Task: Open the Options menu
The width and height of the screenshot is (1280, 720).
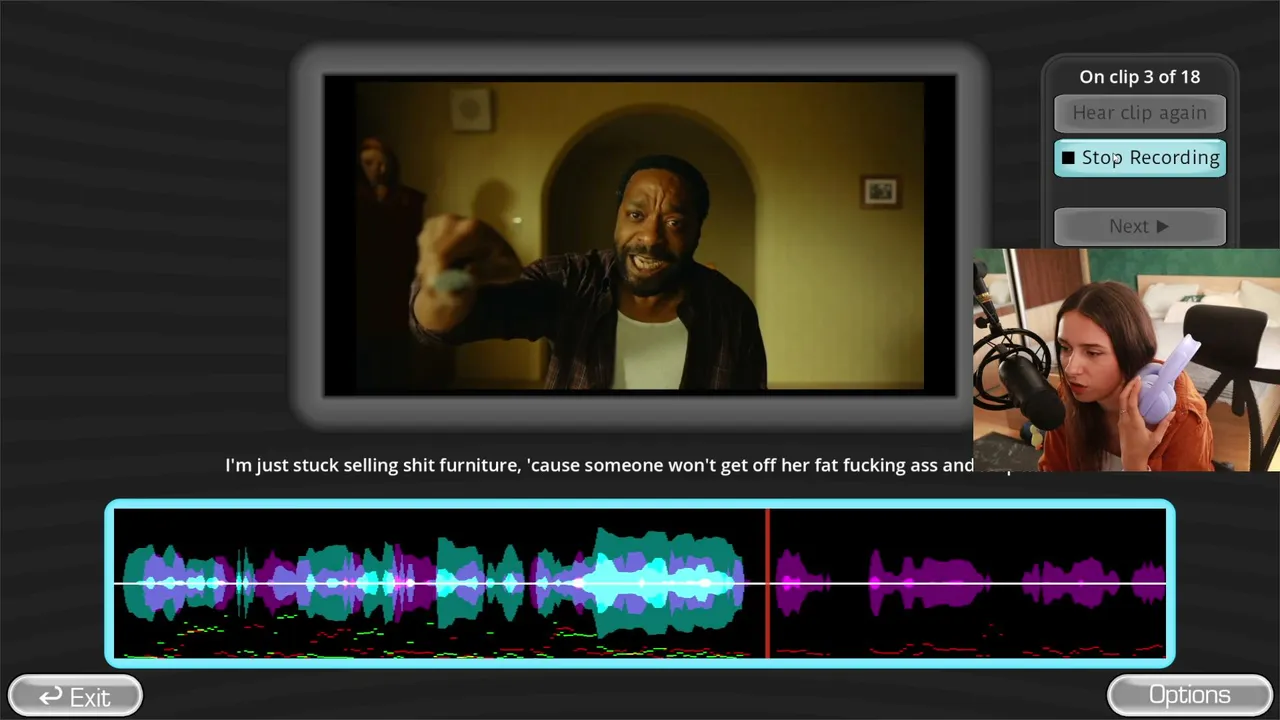Action: (1190, 695)
